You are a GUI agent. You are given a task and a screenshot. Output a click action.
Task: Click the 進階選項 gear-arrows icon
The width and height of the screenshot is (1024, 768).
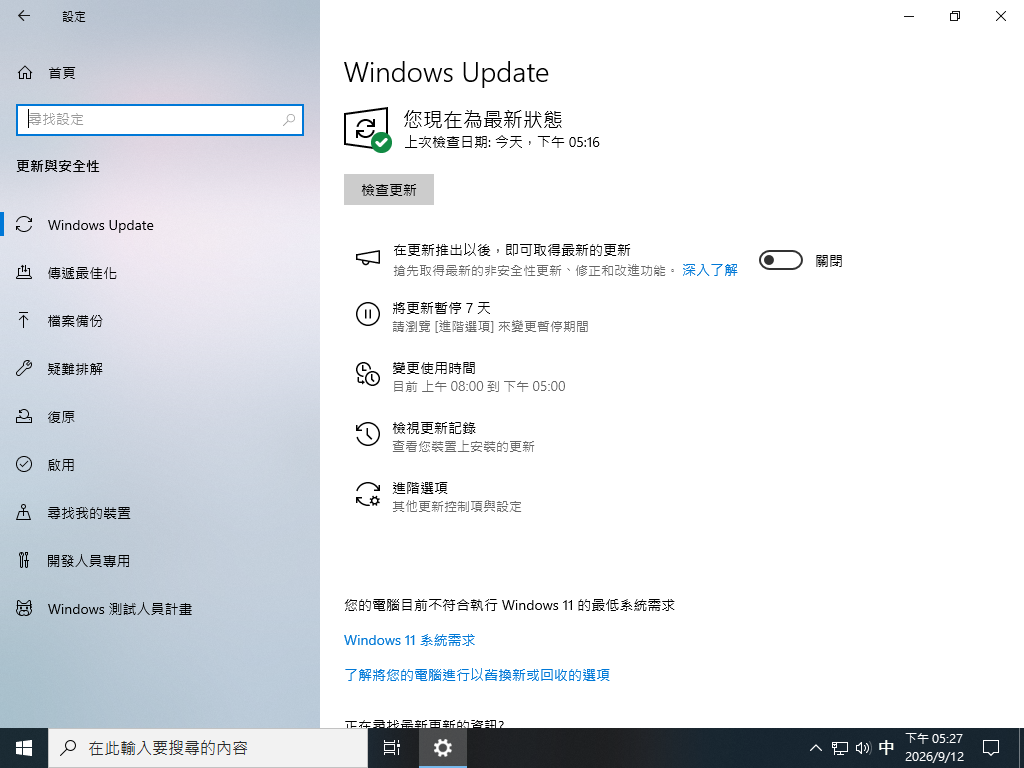pos(368,494)
